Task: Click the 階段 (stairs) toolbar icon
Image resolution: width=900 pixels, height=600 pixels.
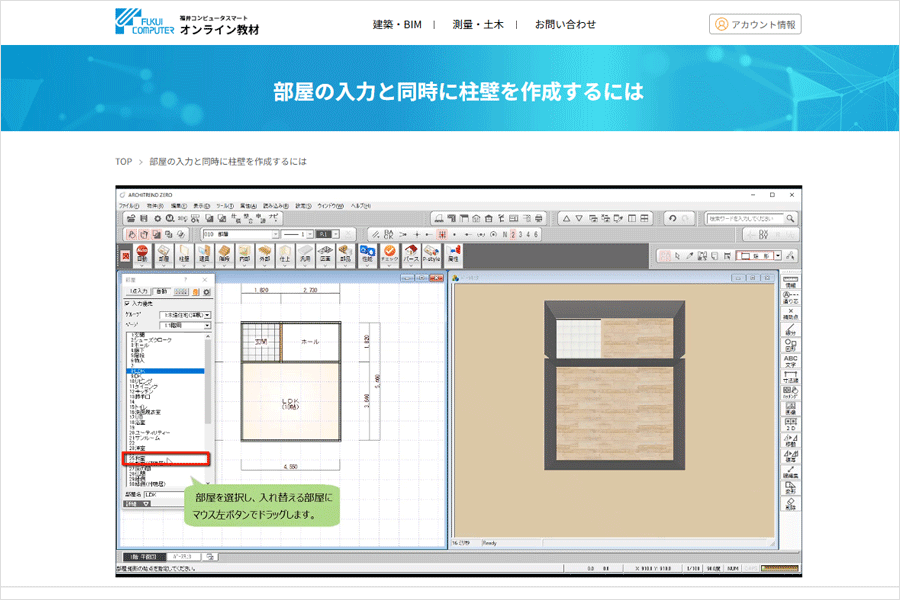Action: coord(226,256)
